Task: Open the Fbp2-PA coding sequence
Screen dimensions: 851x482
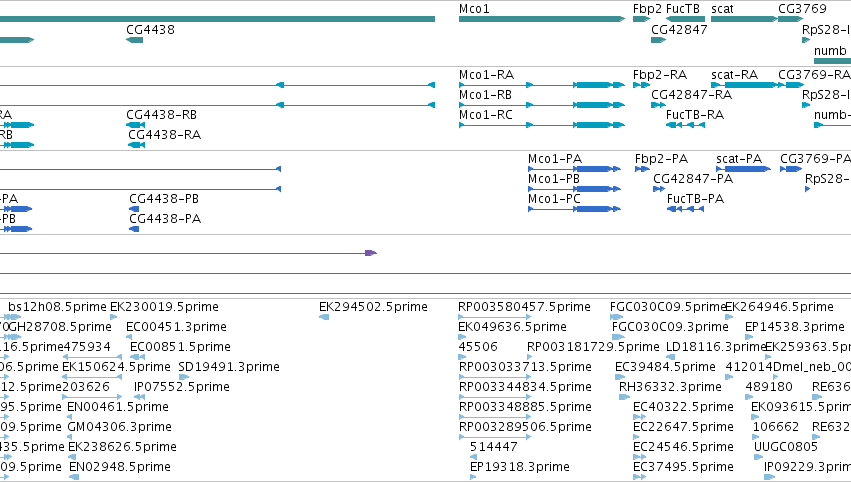Action: pyautogui.click(x=642, y=169)
